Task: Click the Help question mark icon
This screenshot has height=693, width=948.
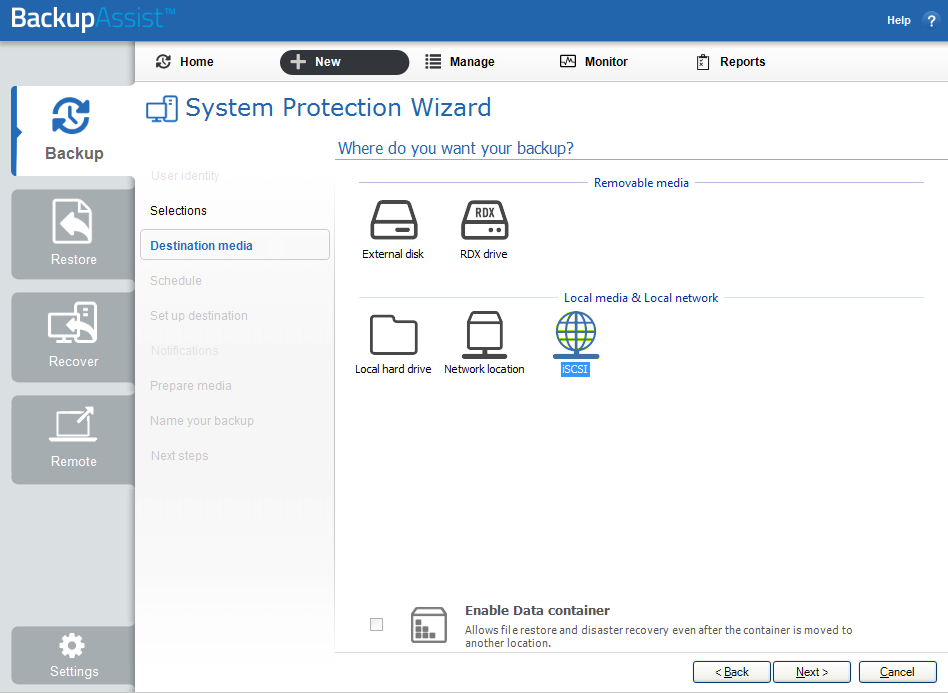Action: click(x=931, y=20)
